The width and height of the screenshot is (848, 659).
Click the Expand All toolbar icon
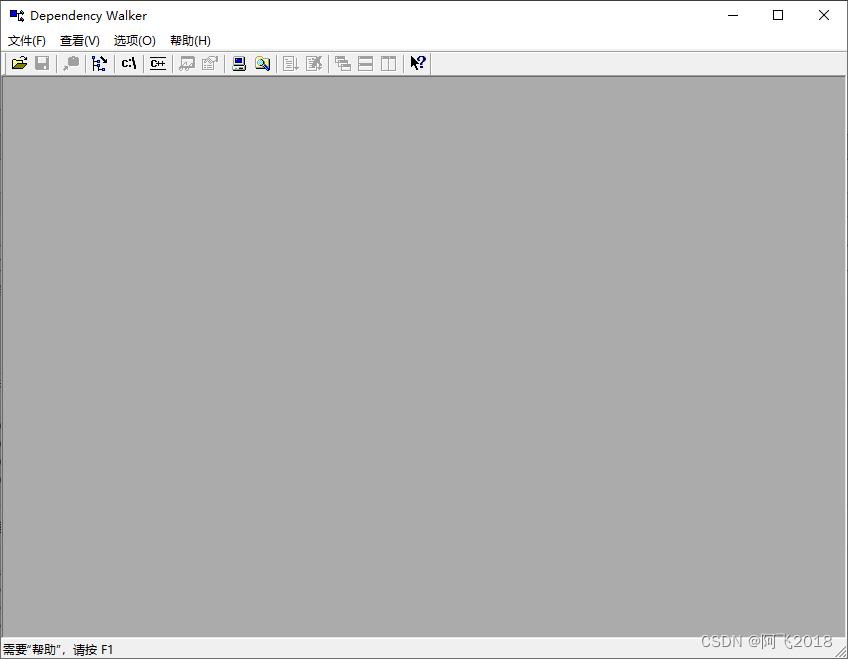pos(290,63)
